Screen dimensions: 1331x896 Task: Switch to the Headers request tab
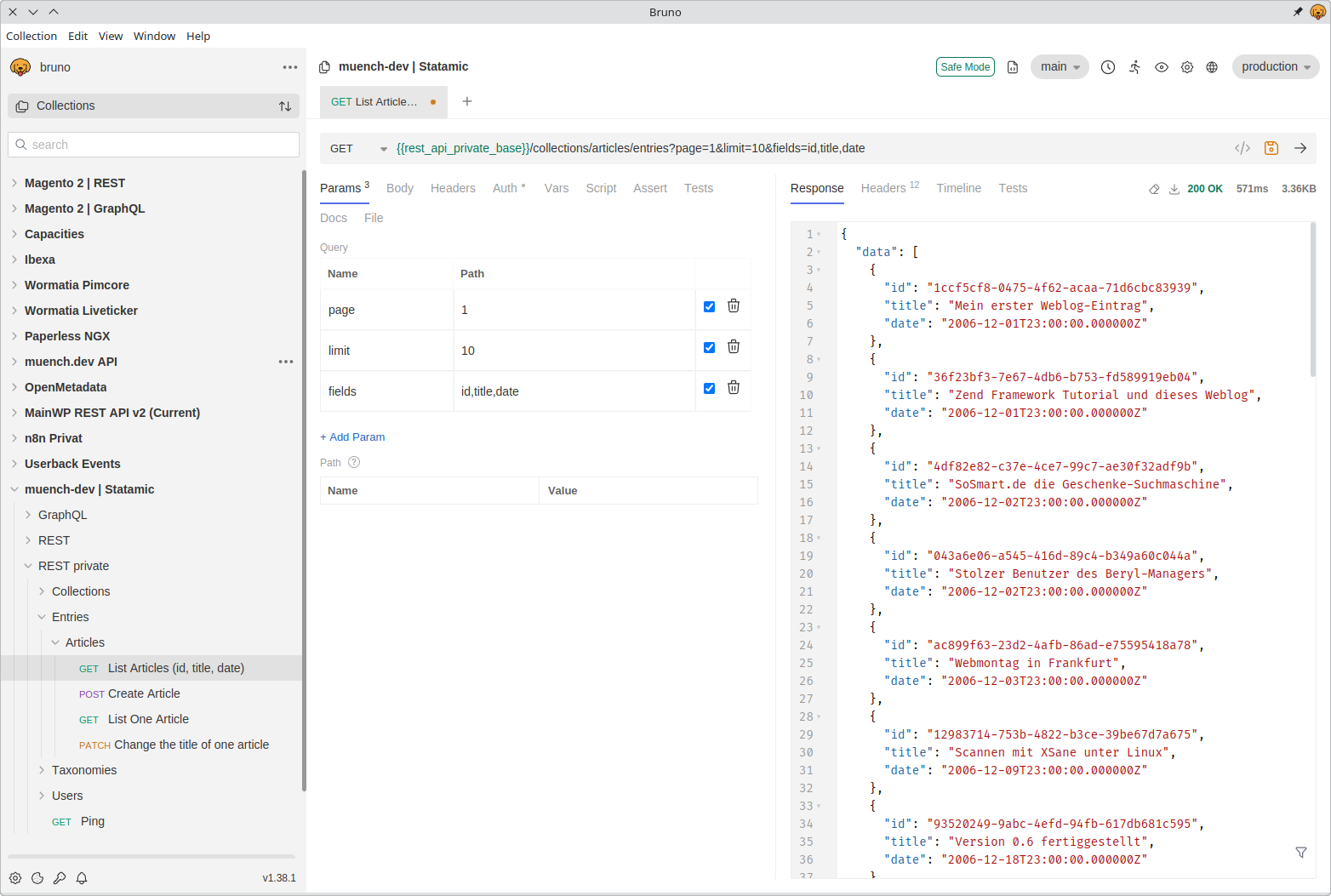tap(453, 188)
